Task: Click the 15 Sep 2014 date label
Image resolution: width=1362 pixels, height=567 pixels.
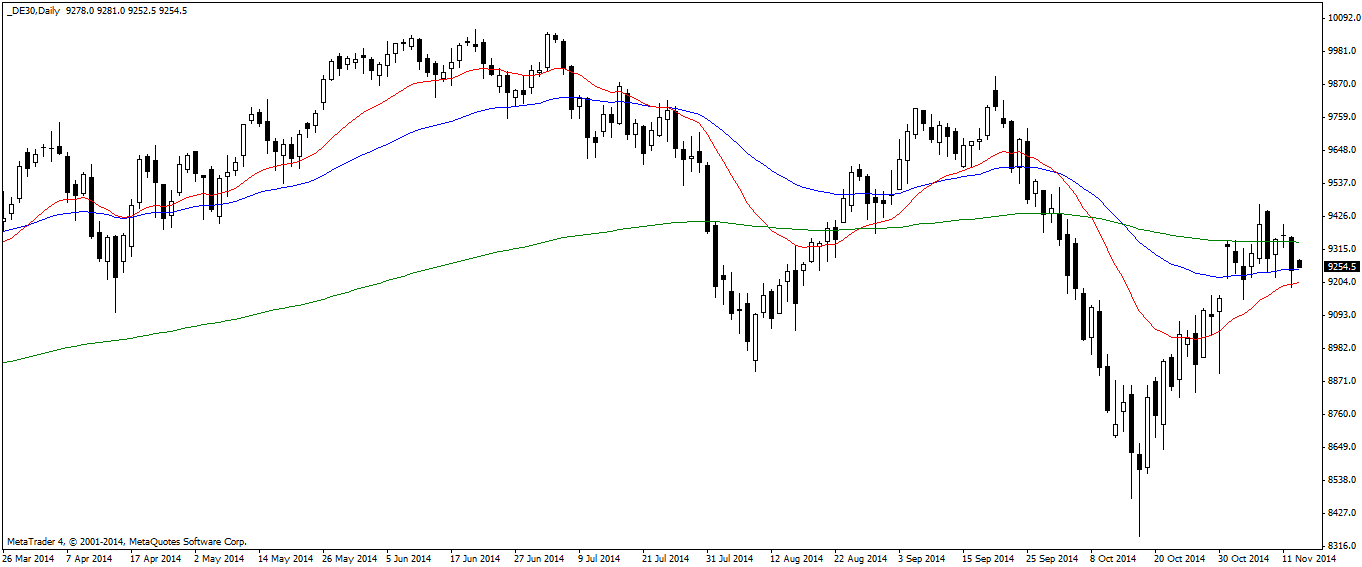Action: [x=988, y=558]
